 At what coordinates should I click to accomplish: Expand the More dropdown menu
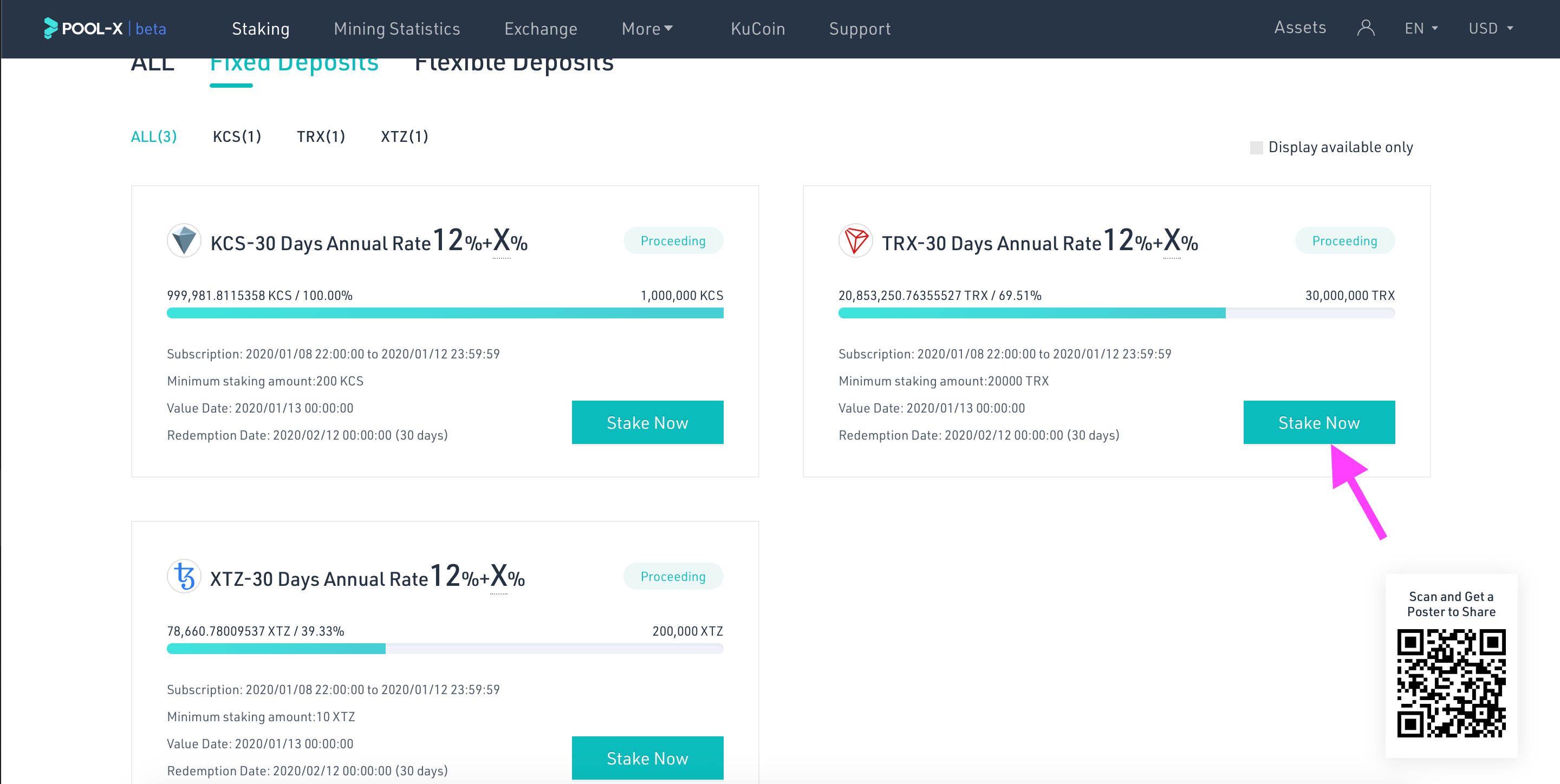click(x=647, y=29)
